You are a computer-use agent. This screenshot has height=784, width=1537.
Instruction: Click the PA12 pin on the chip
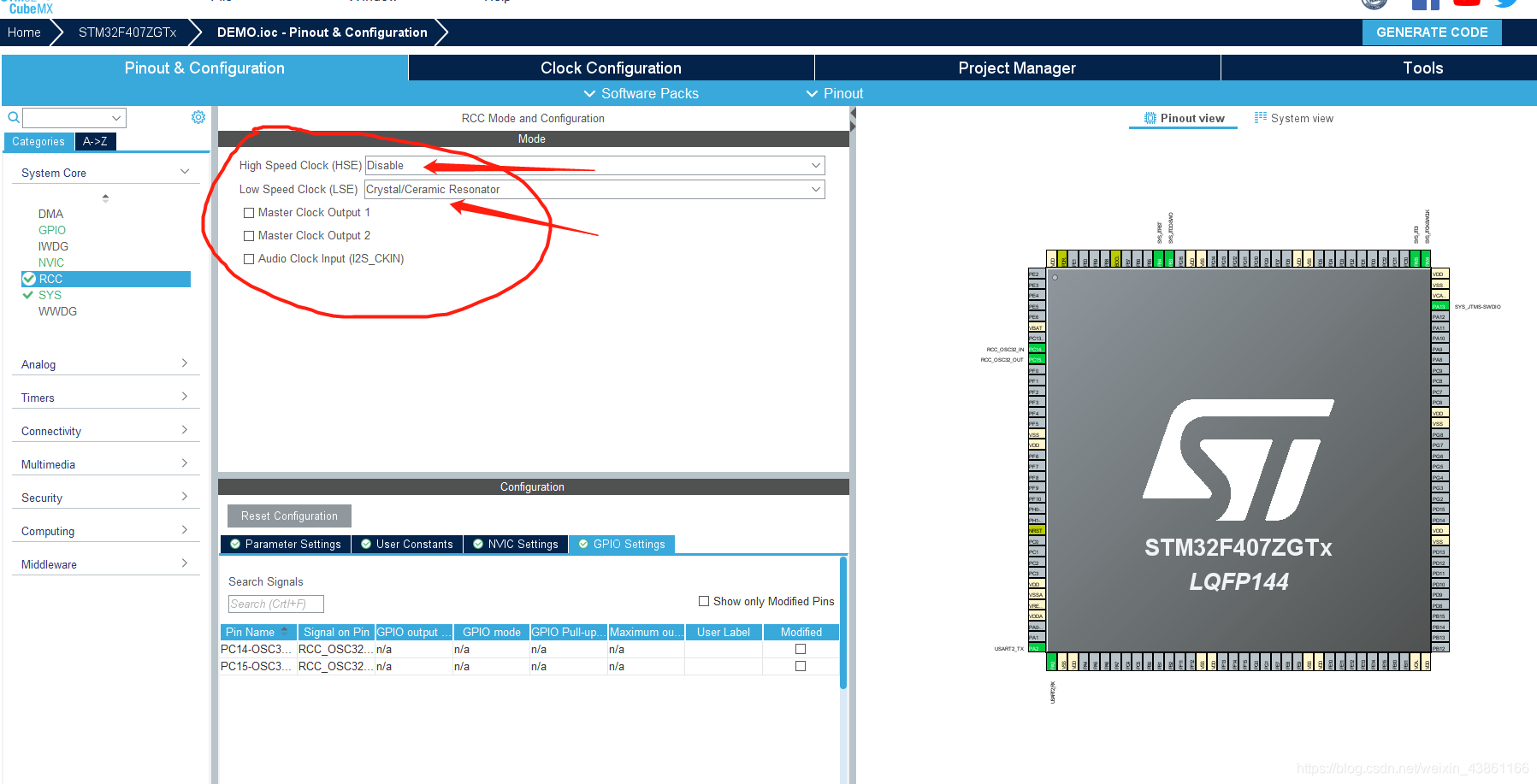(x=1440, y=317)
